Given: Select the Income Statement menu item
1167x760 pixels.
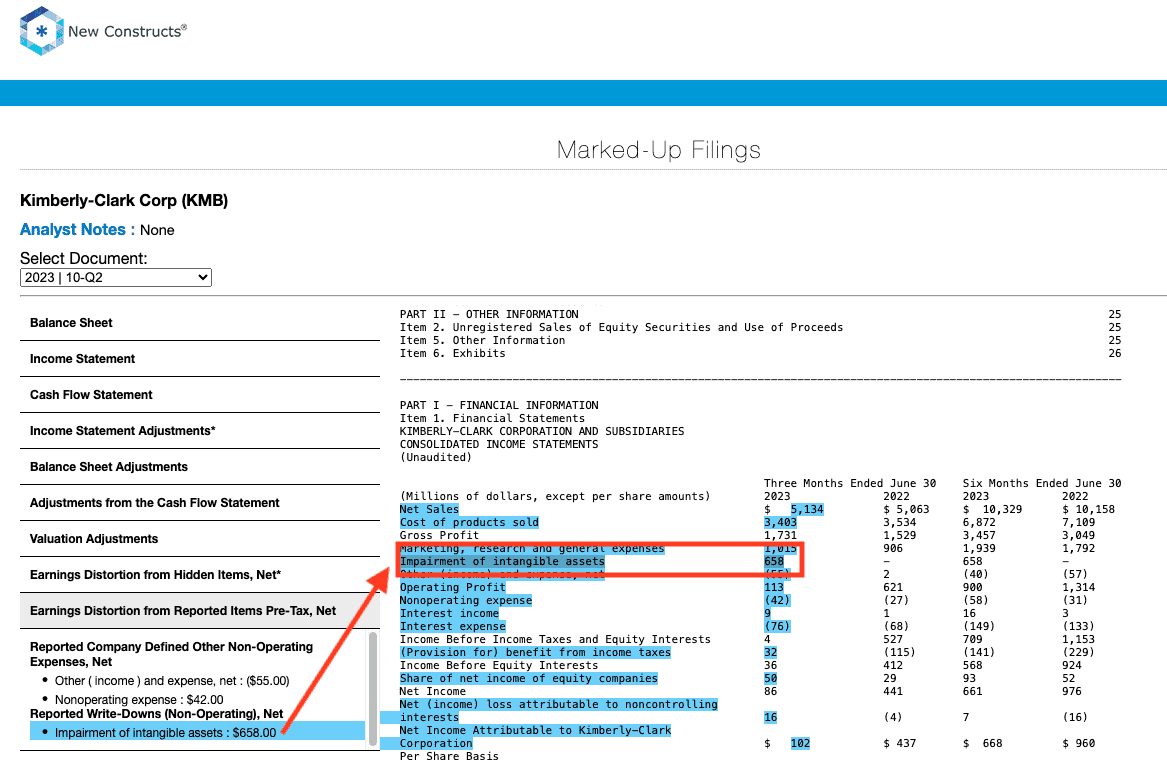Looking at the screenshot, I should [199, 359].
